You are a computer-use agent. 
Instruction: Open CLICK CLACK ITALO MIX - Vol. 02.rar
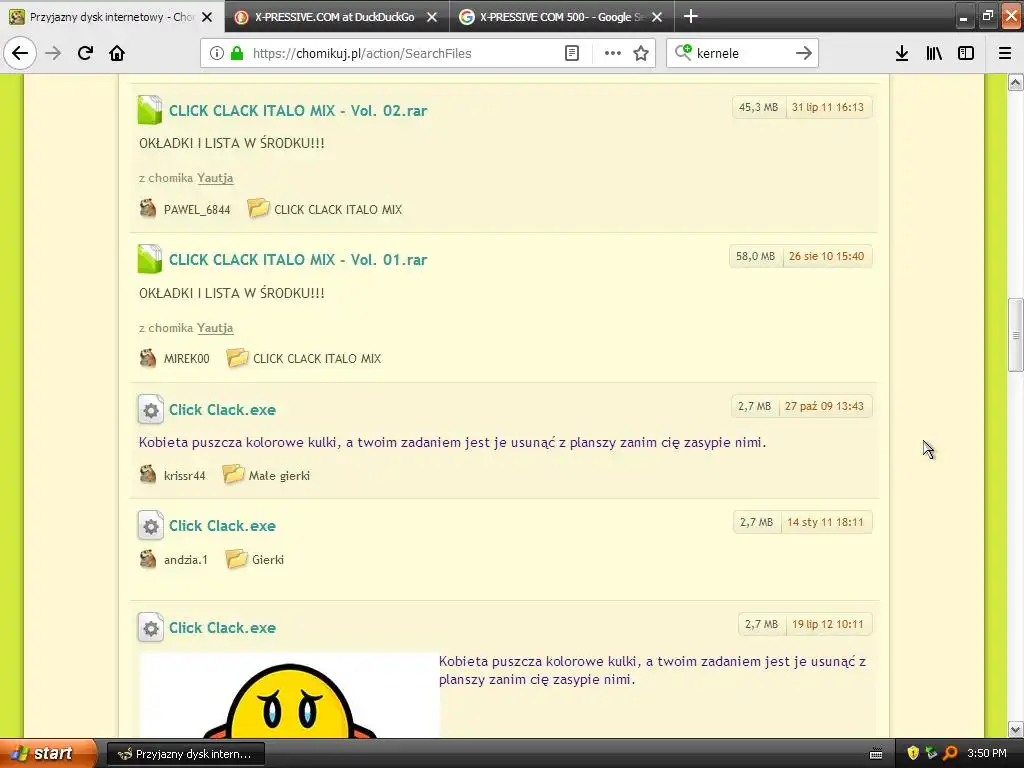[298, 110]
